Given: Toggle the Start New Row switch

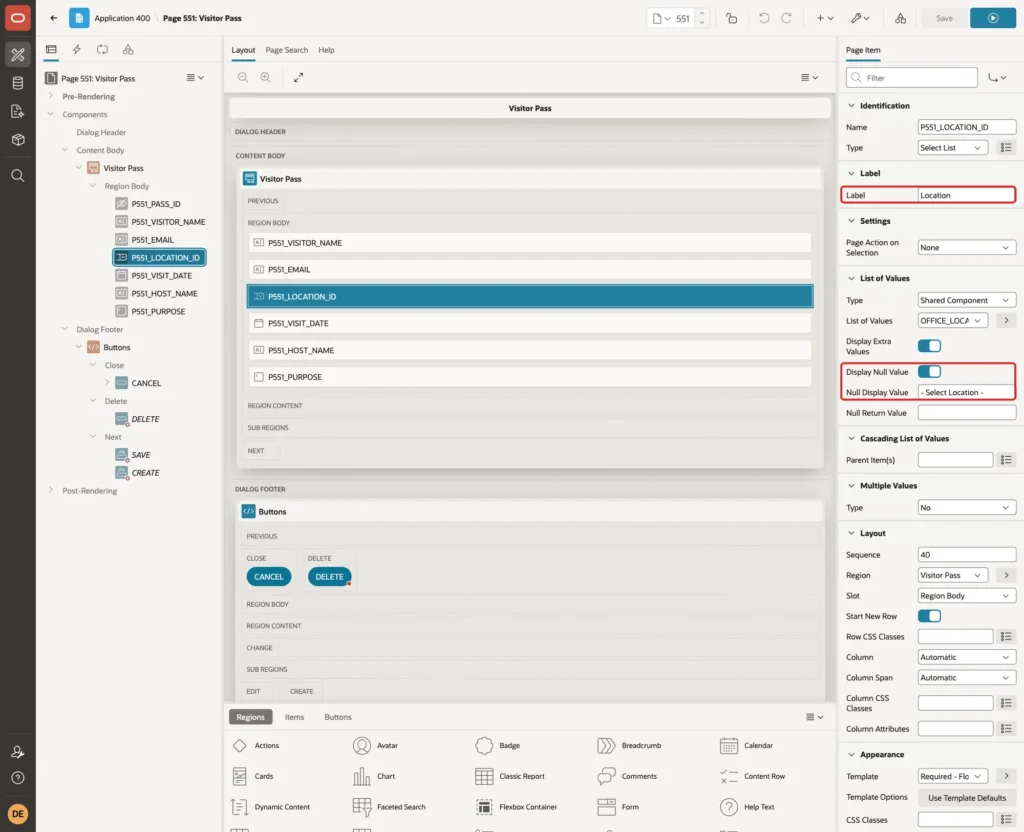Looking at the screenshot, I should coord(929,616).
